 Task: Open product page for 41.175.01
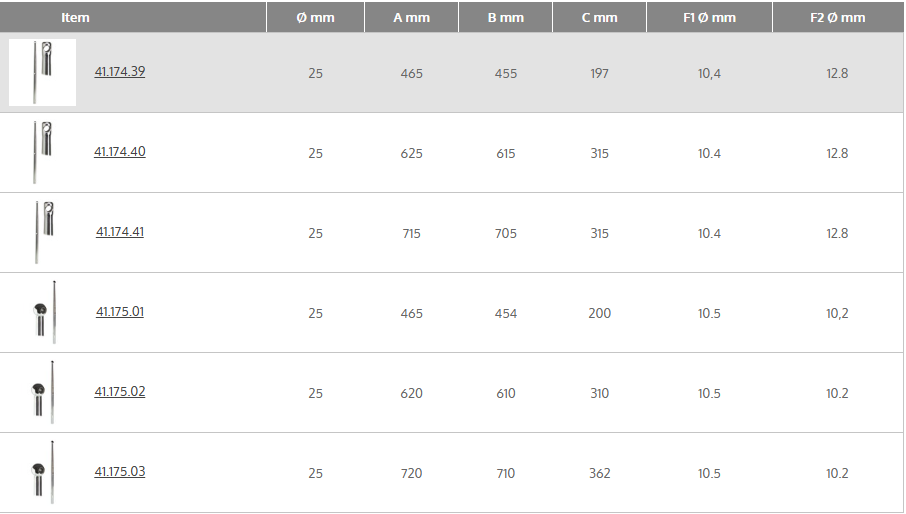pos(120,312)
